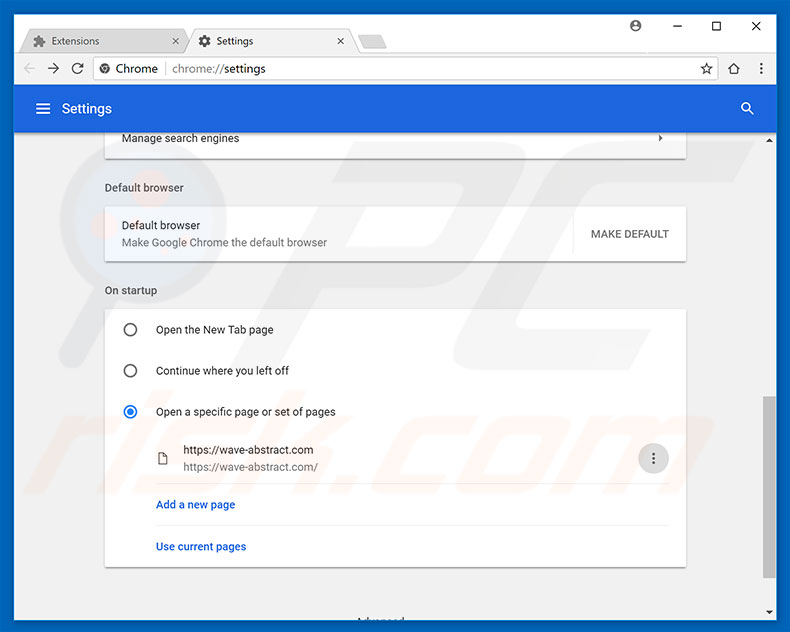790x632 pixels.
Task: Select Continue where you left off
Action: point(130,371)
